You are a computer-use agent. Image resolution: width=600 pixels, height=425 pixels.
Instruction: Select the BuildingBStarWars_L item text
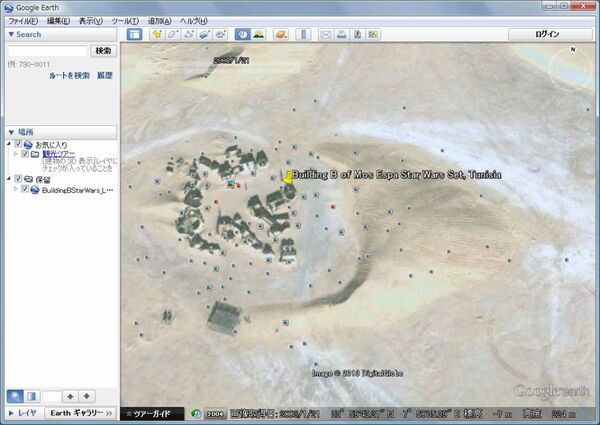tap(78, 190)
